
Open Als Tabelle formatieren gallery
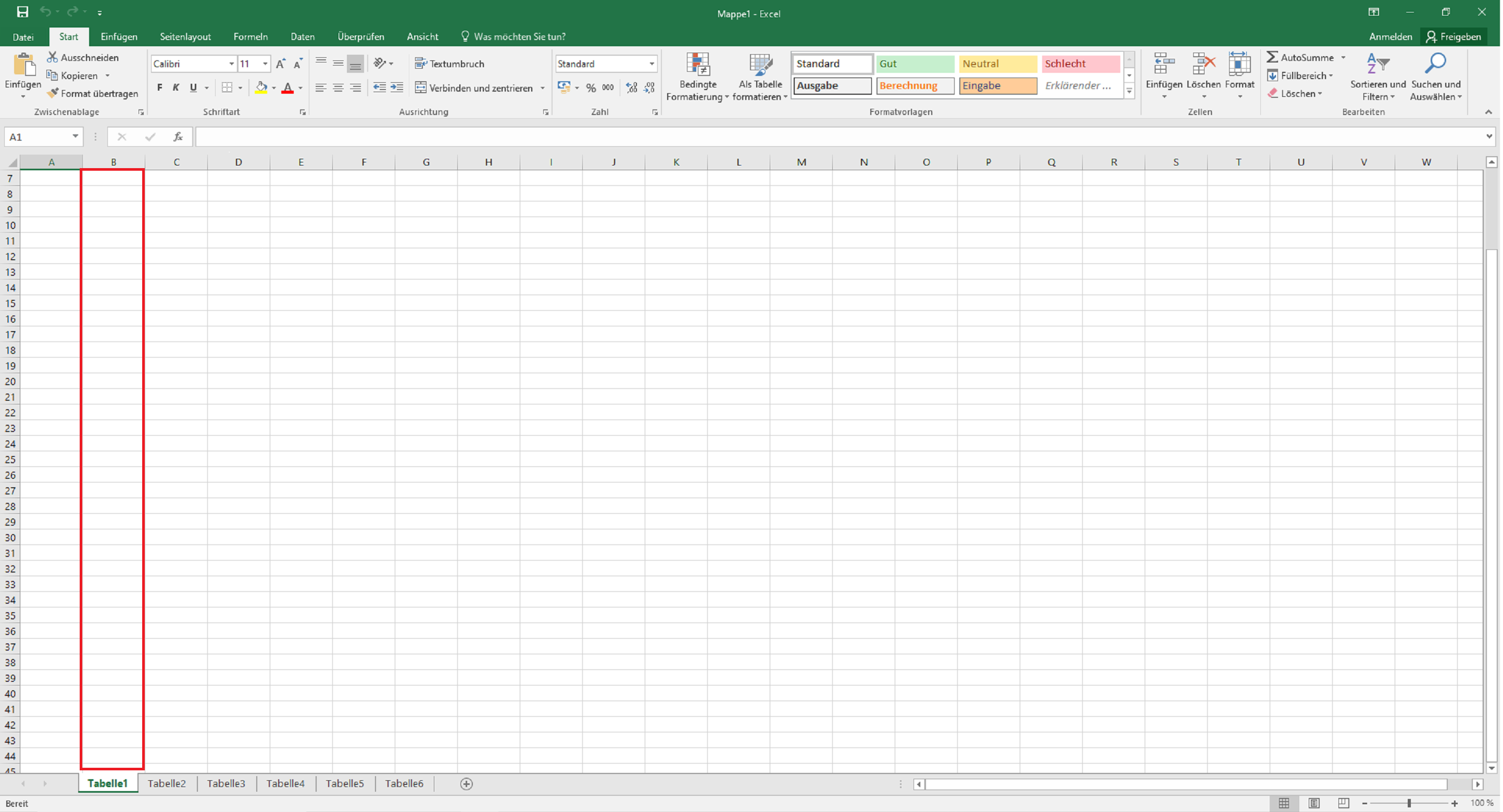coord(760,77)
